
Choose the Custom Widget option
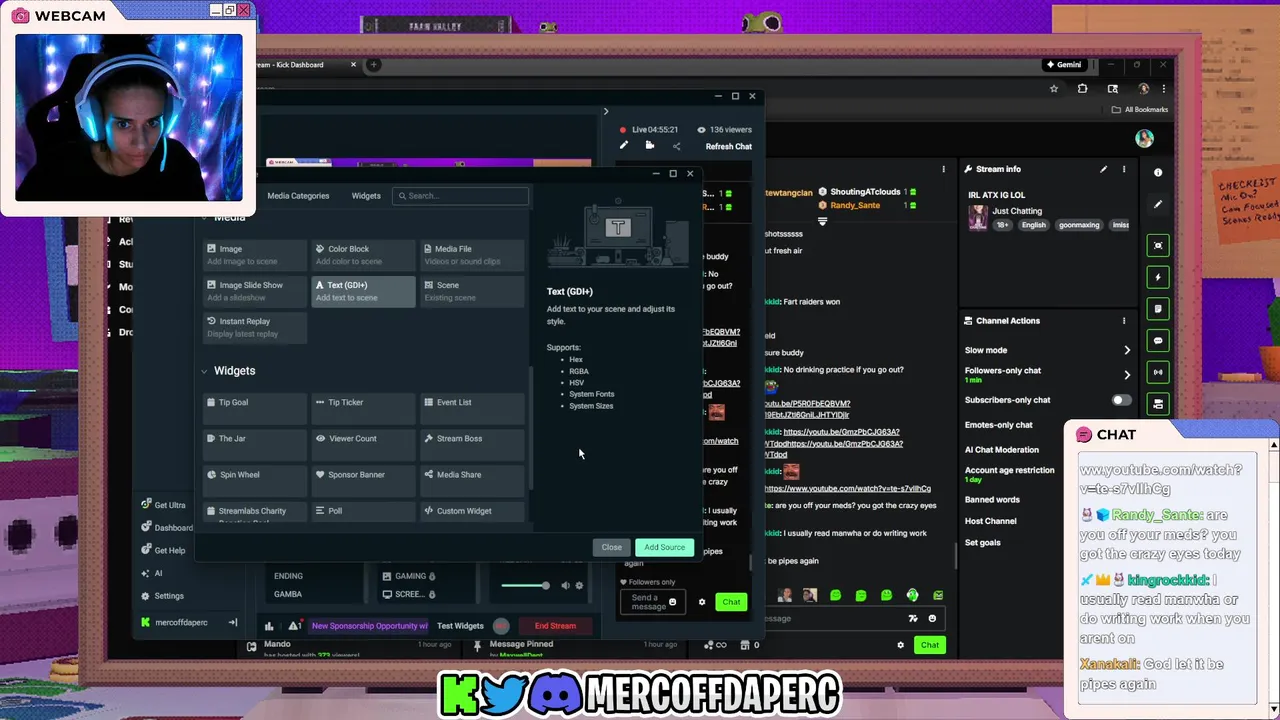(472, 511)
